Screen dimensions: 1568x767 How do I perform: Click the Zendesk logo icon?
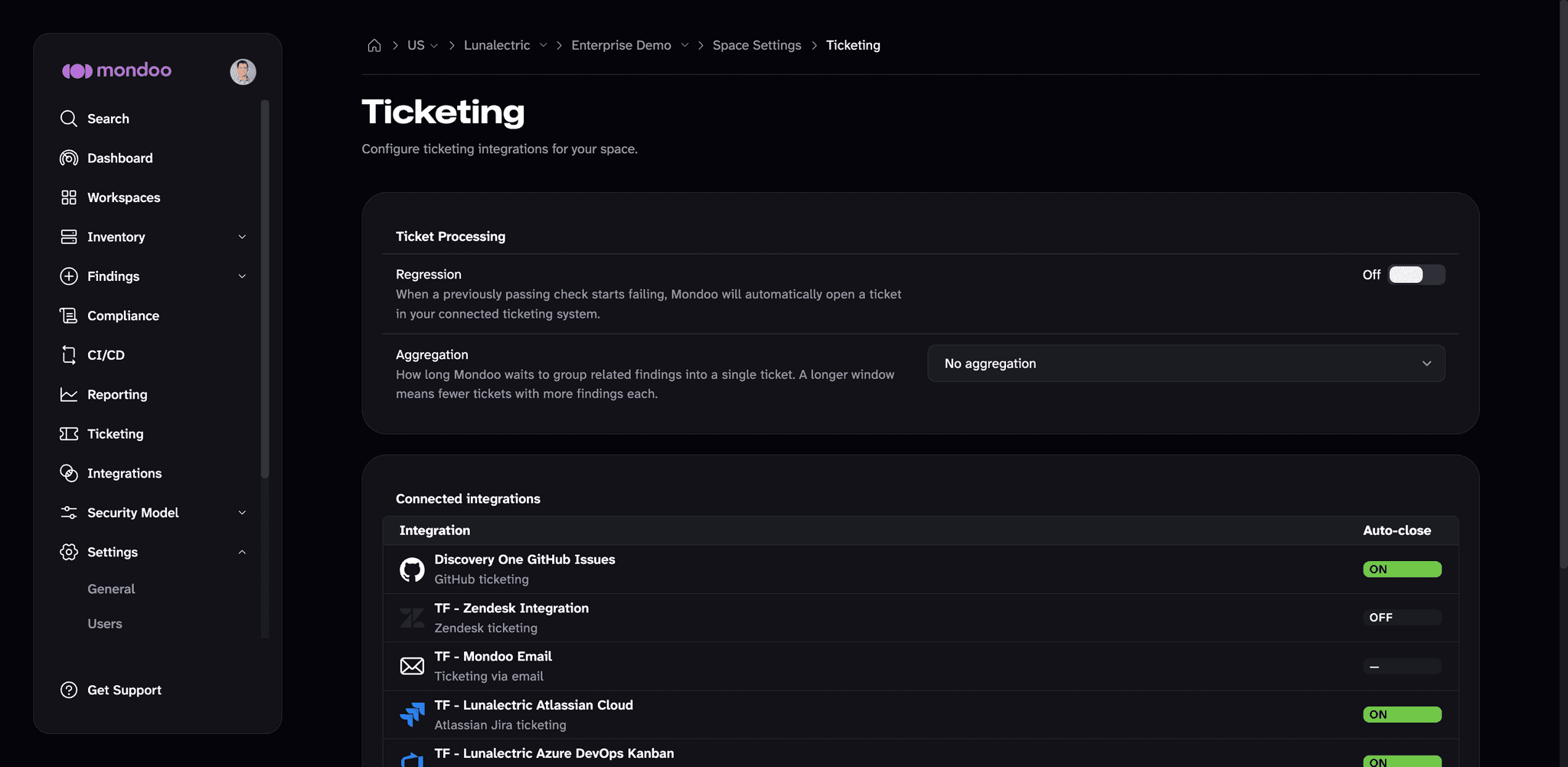click(x=412, y=618)
